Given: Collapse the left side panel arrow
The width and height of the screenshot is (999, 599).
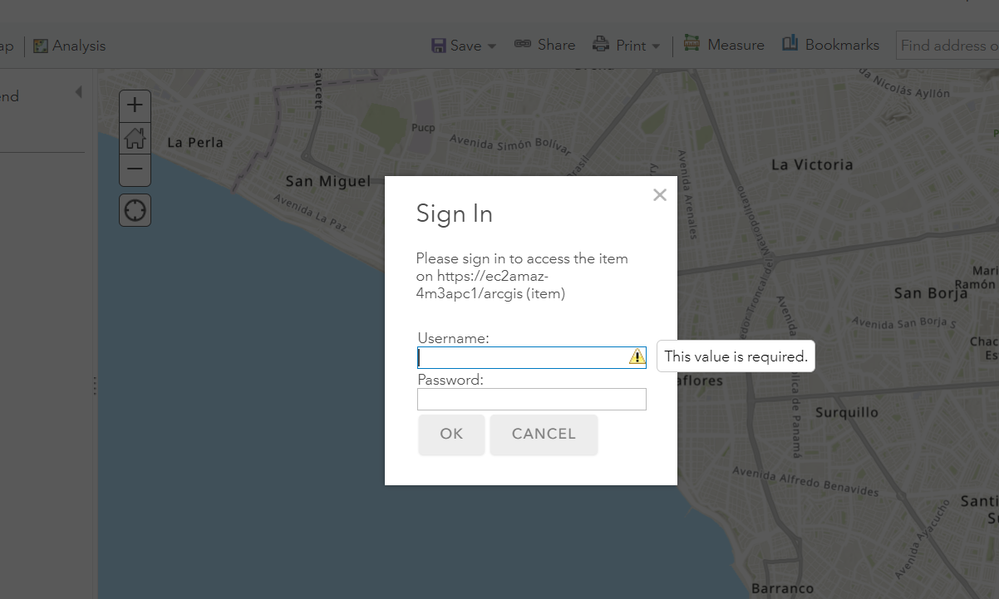Looking at the screenshot, I should 78,93.
